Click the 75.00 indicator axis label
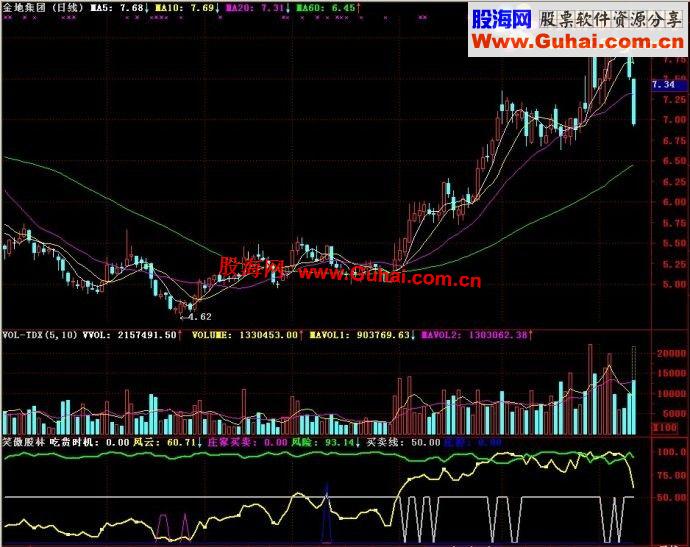This screenshot has width=690, height=547. coord(671,476)
